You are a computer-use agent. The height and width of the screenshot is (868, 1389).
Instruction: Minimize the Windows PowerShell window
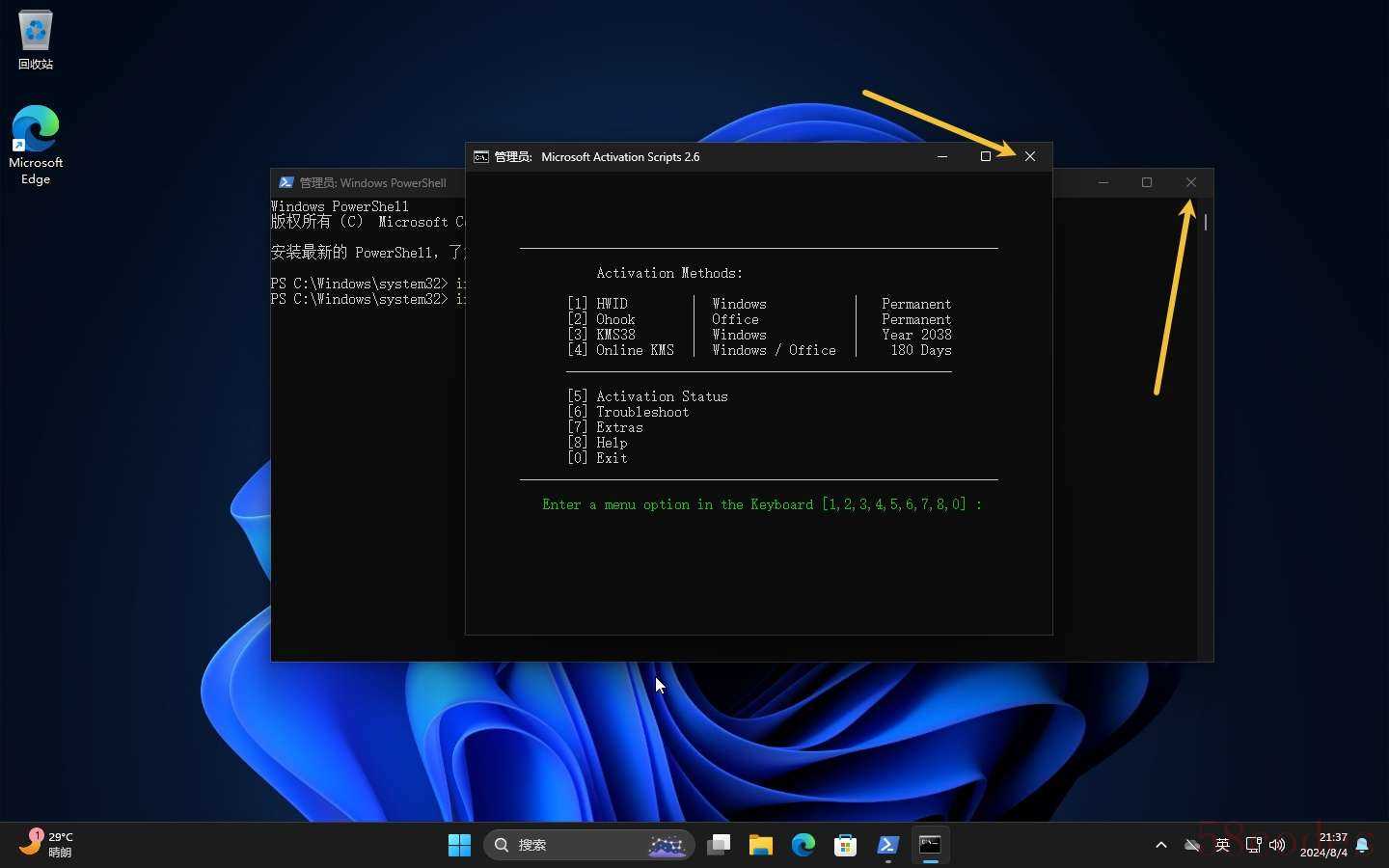[1103, 182]
